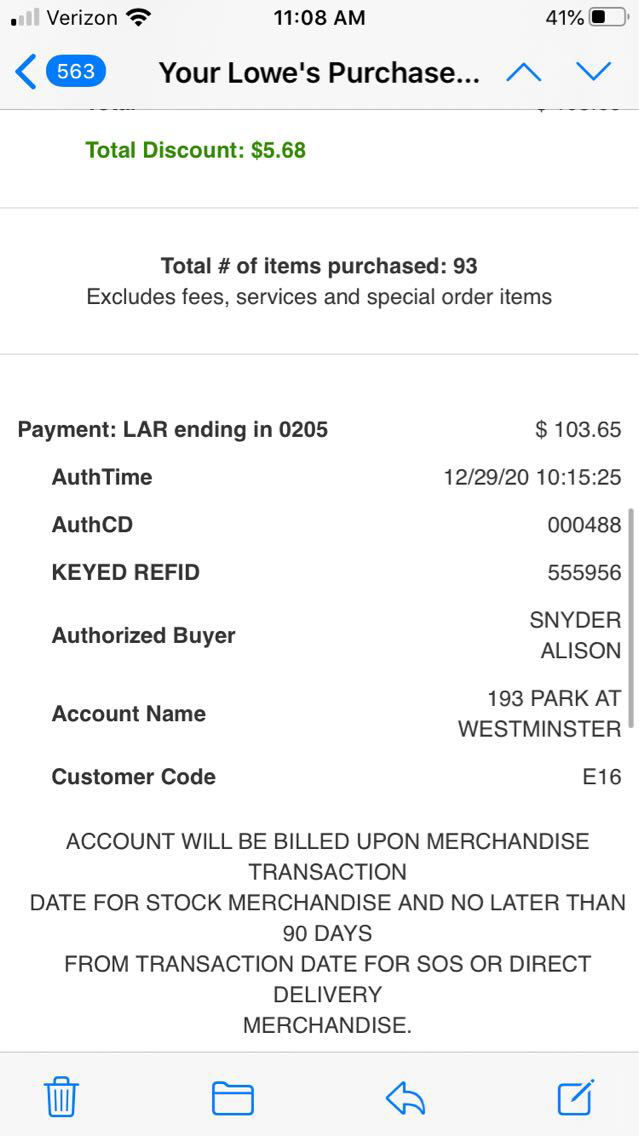Tap the AuthTime date 12/29/20 10:15:25
The height and width of the screenshot is (1136, 639).
coord(532,477)
